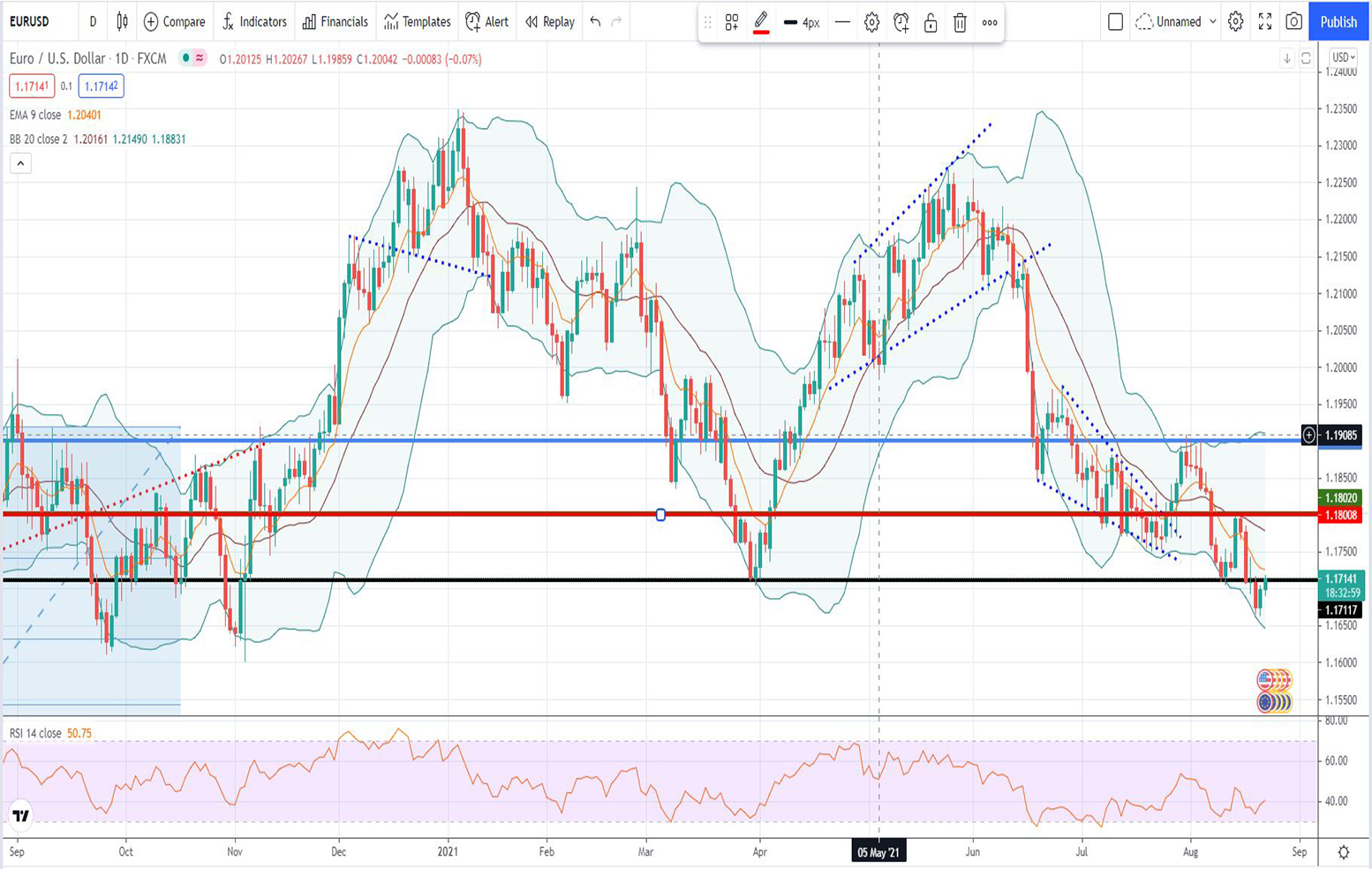Image resolution: width=1372 pixels, height=869 pixels.
Task: Collapse the indicator legend with the arrow
Action: pyautogui.click(x=20, y=163)
